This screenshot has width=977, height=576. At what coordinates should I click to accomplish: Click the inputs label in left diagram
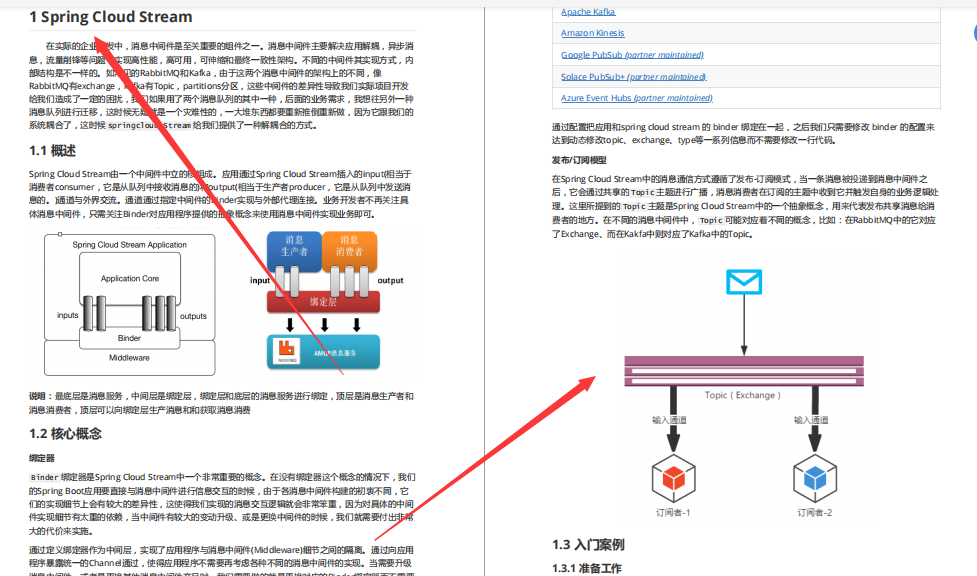tap(67, 315)
